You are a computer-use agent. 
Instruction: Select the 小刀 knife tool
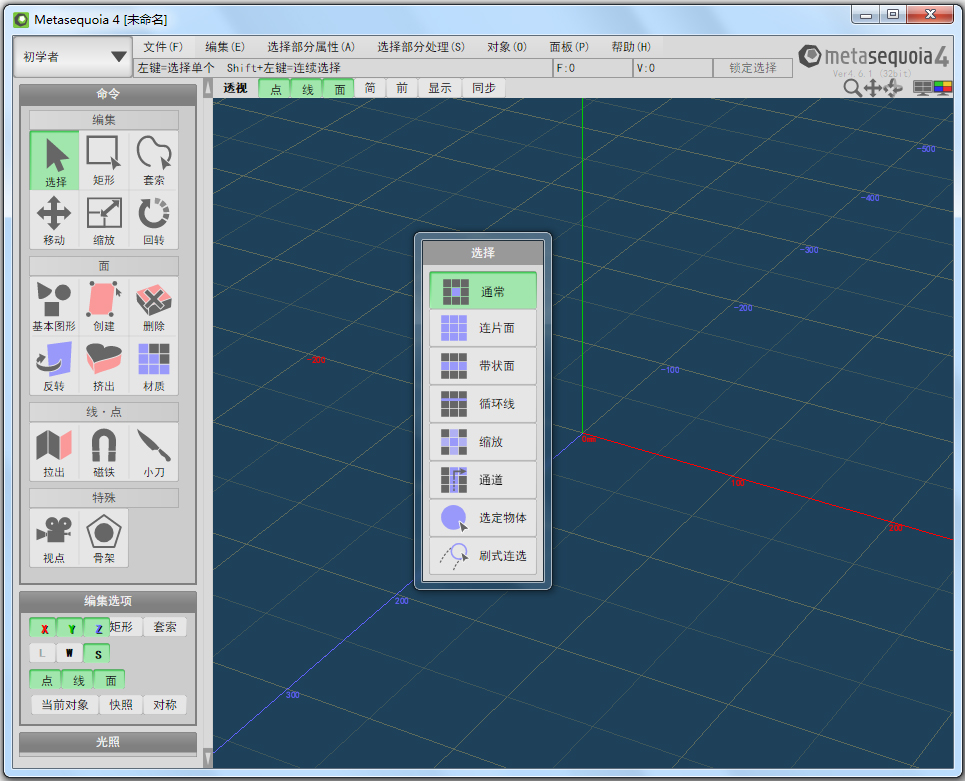[154, 452]
